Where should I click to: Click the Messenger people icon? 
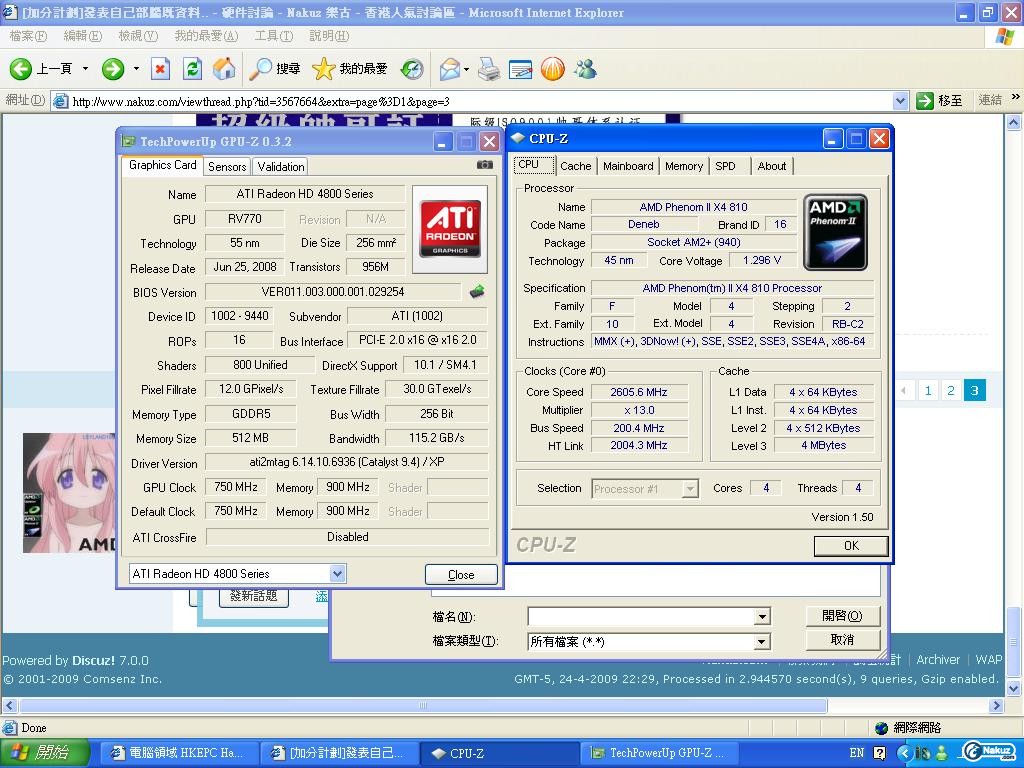pyautogui.click(x=585, y=69)
